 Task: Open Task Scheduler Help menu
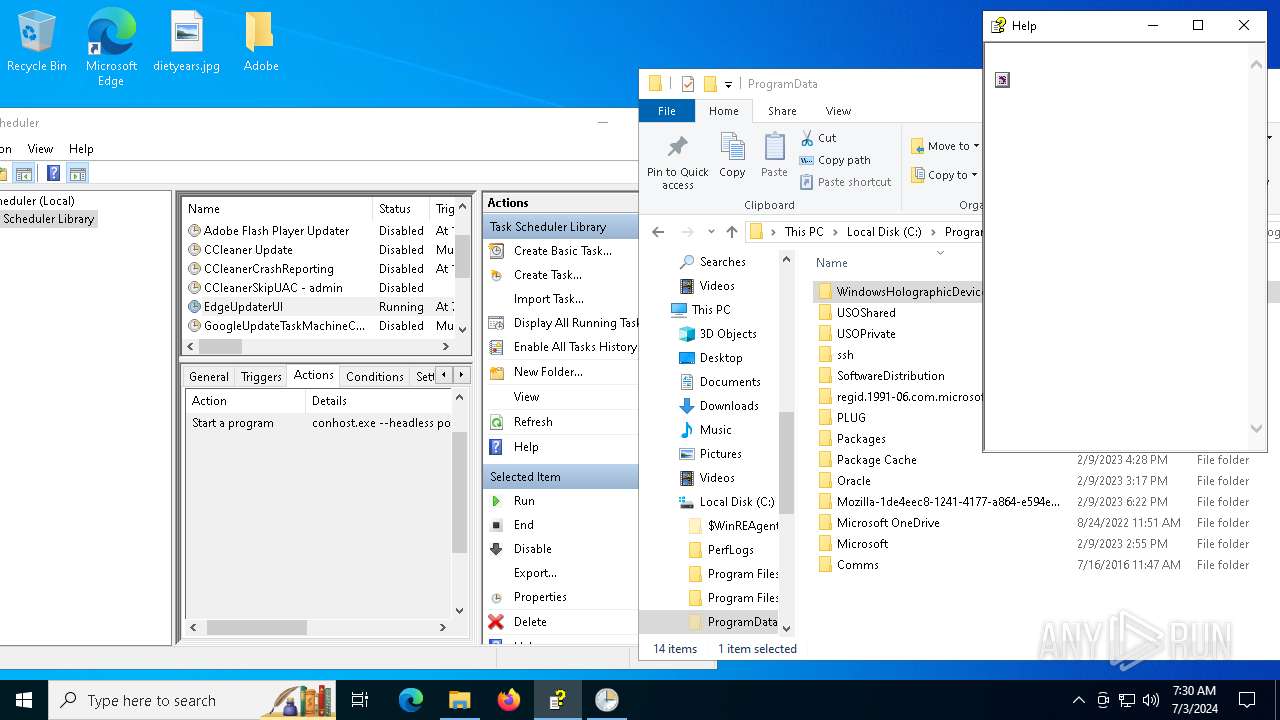tap(81, 149)
